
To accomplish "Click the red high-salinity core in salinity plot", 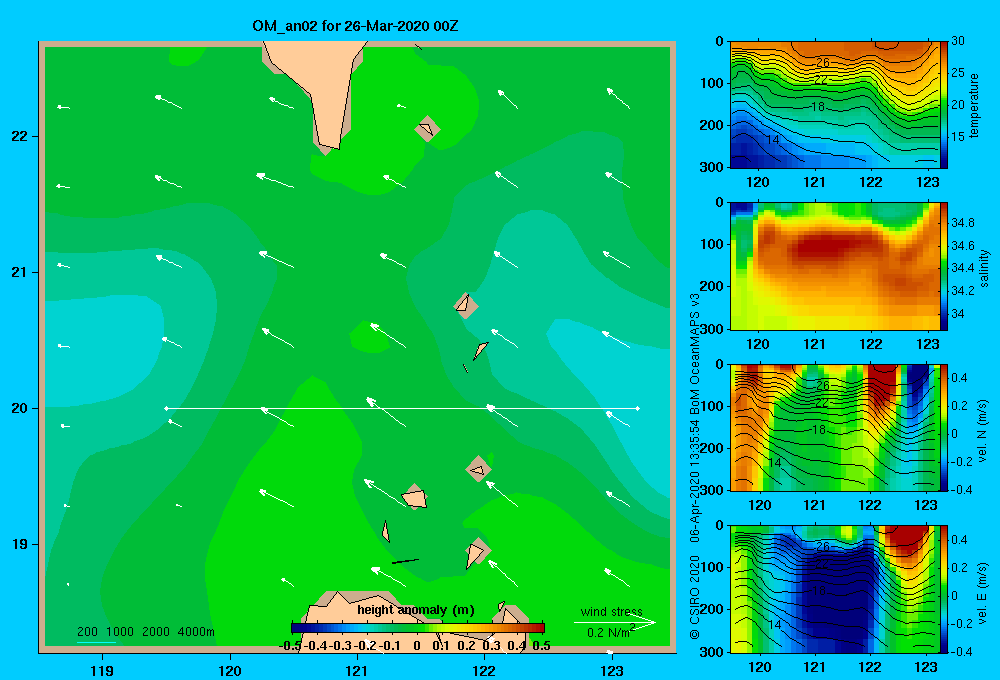I will click(x=829, y=246).
